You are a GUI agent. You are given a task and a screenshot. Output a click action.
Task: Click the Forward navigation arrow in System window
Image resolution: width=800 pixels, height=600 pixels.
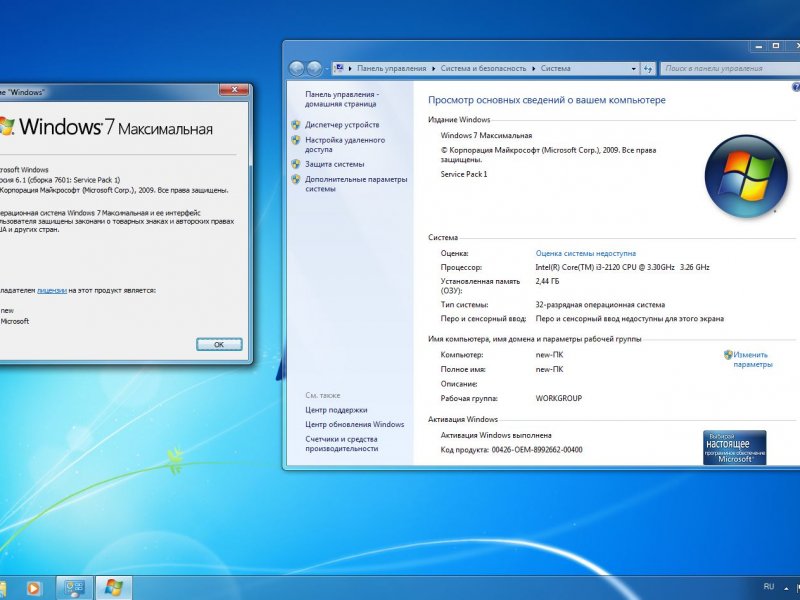314,68
